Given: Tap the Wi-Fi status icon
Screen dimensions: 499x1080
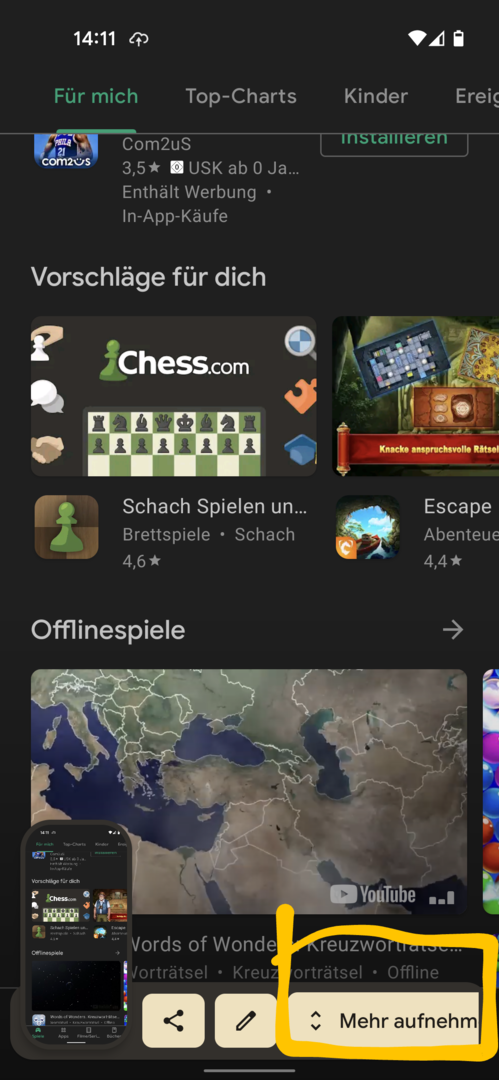Looking at the screenshot, I should 417,39.
